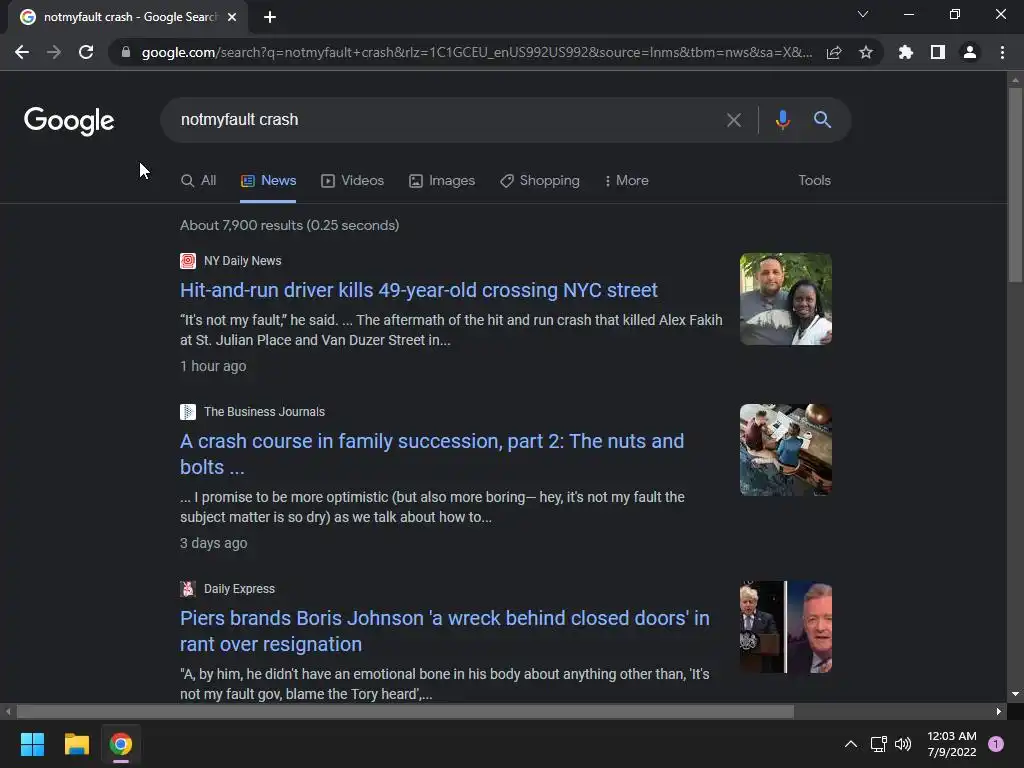Viewport: 1024px width, 768px height.
Task: Switch to the All results tab
Action: click(x=199, y=181)
